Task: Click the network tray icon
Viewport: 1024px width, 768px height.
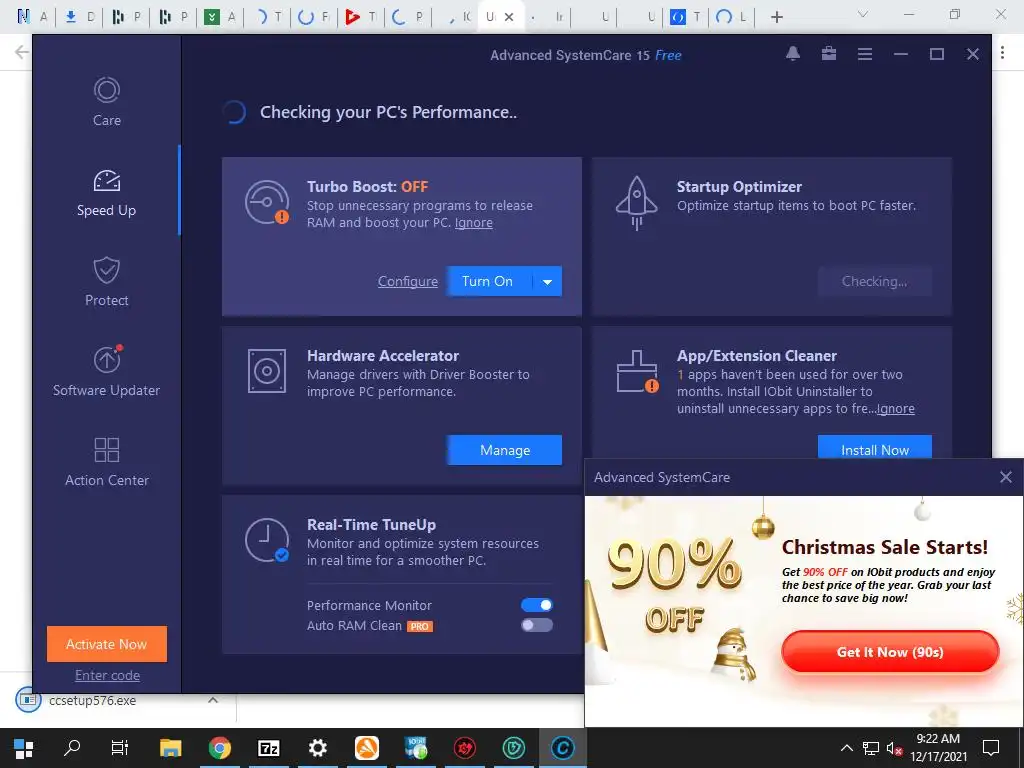Action: (871, 748)
